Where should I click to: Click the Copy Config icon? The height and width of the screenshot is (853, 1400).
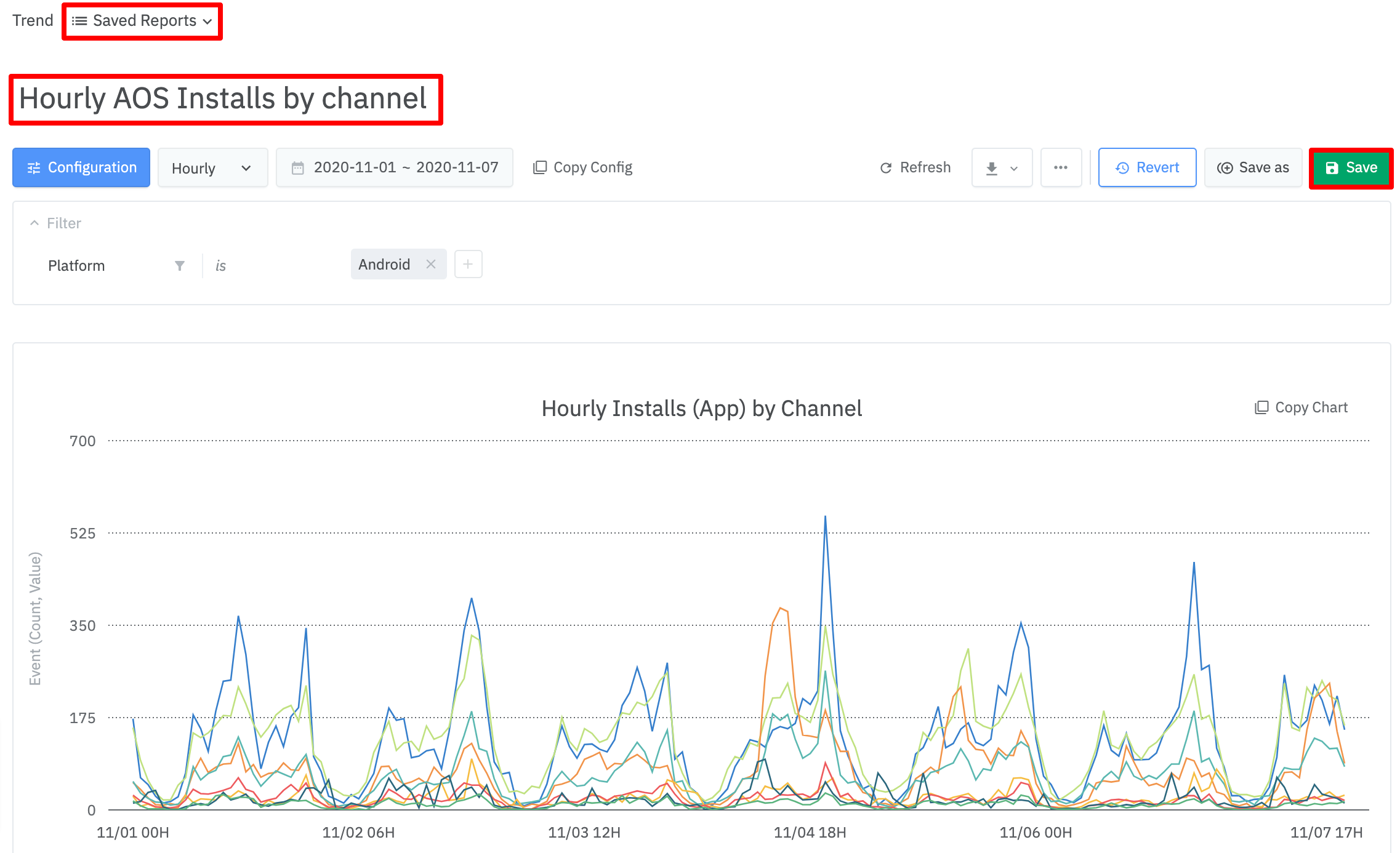point(540,167)
